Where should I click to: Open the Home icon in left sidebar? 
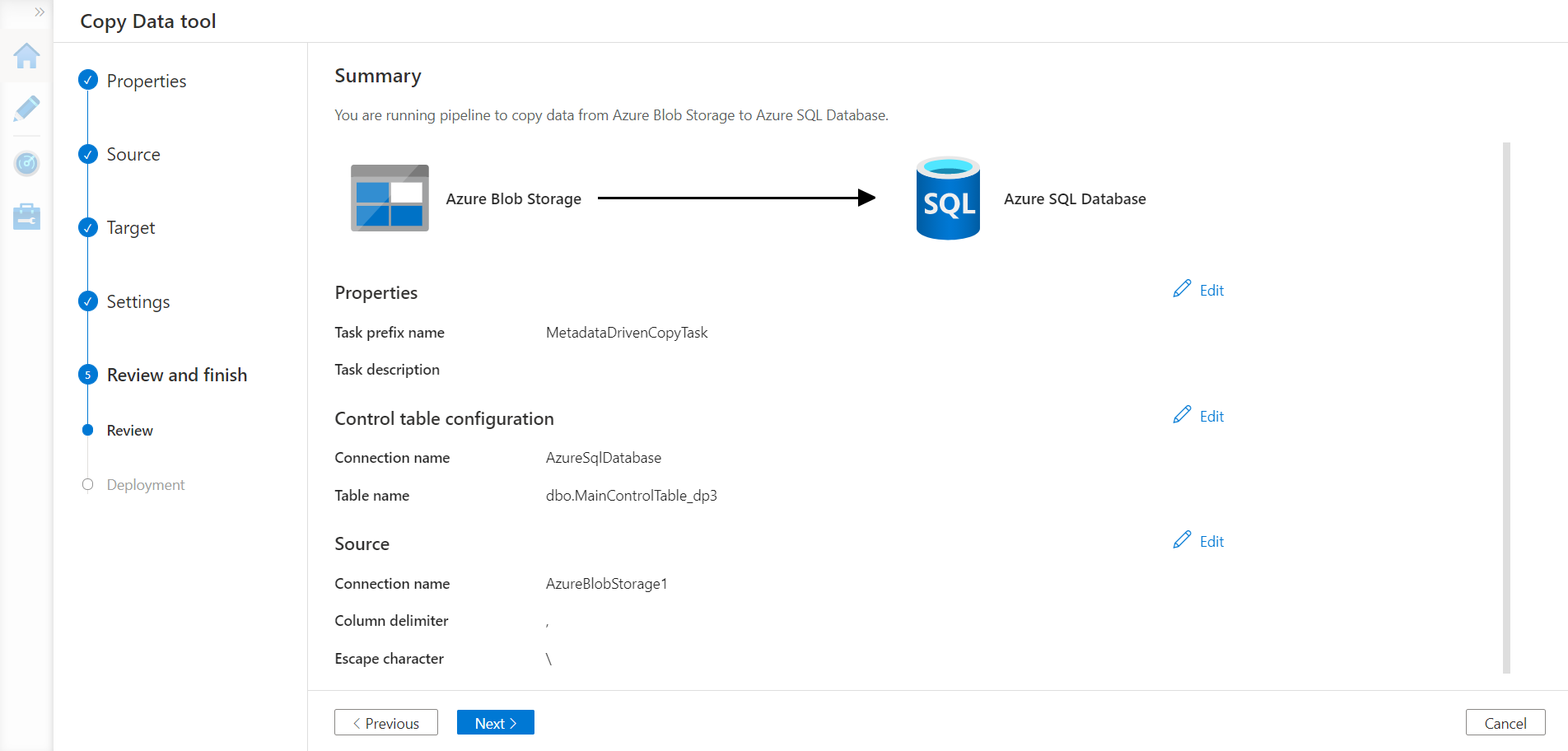26,56
